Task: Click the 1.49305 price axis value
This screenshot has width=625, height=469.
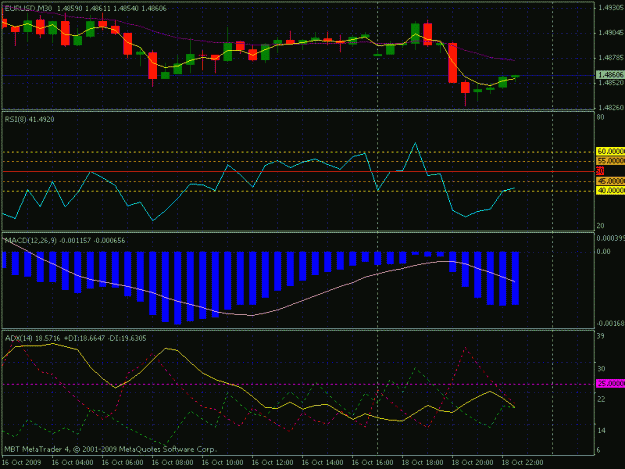Action: pos(611,8)
